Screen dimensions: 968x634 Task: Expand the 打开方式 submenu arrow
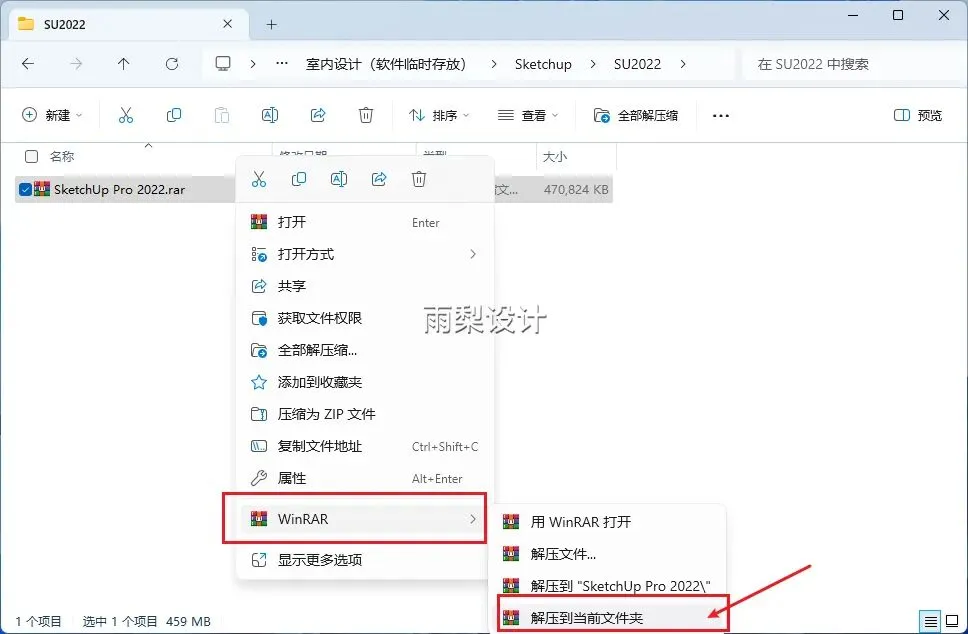click(x=473, y=254)
